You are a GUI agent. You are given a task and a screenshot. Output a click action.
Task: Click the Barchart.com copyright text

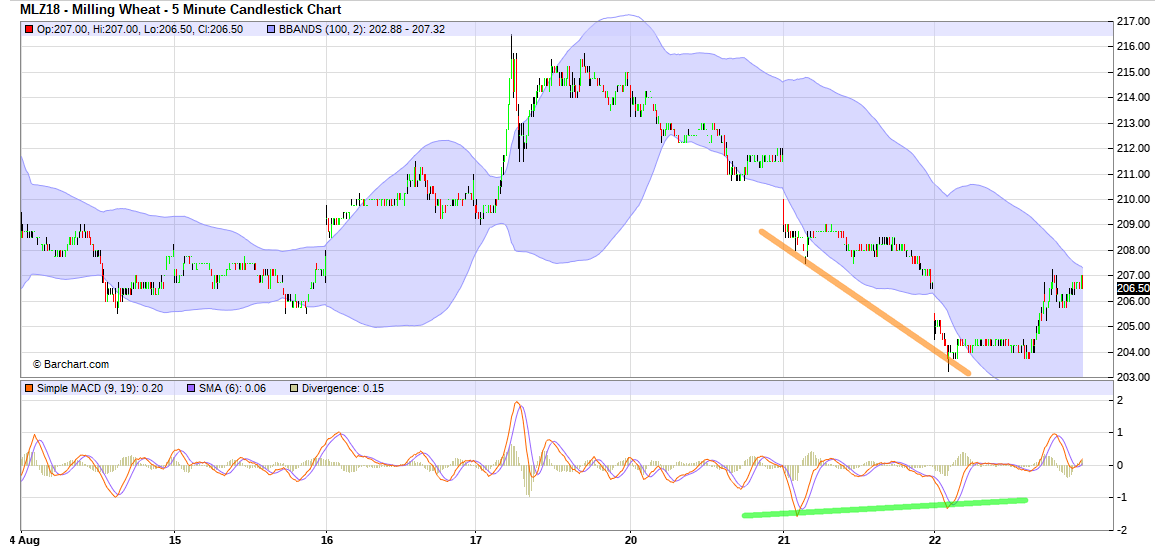tap(71, 365)
